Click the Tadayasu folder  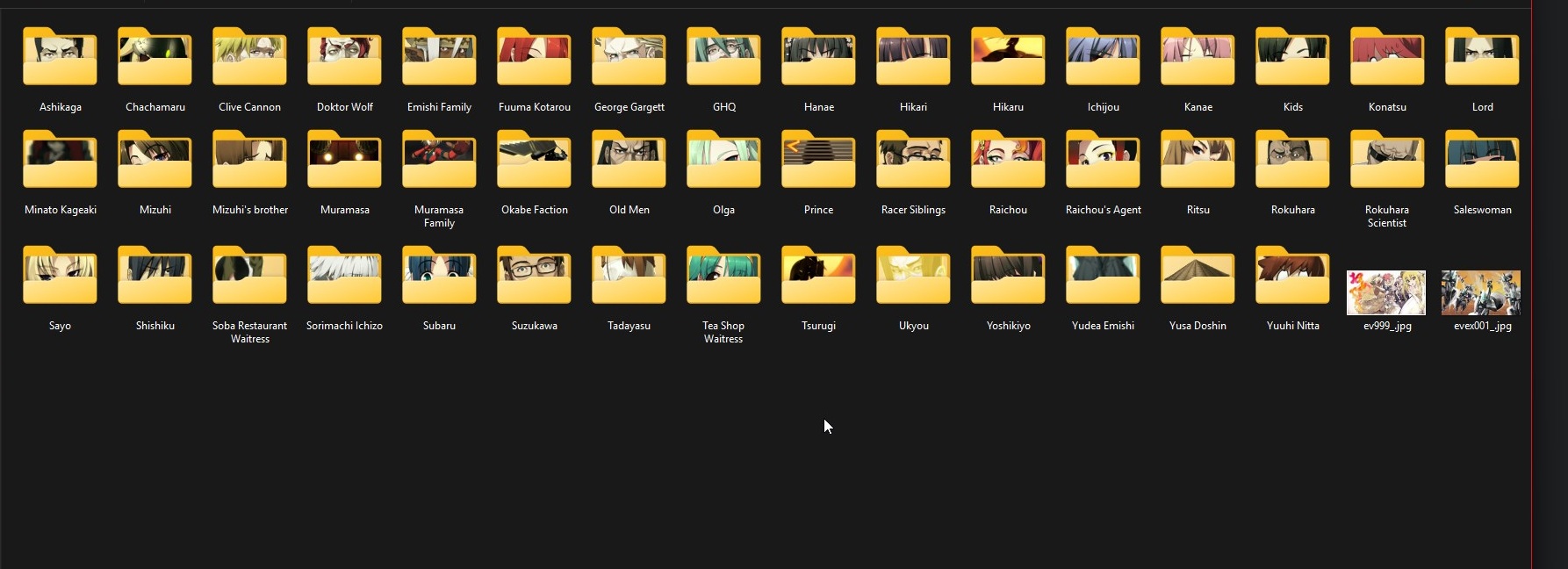[x=629, y=275]
